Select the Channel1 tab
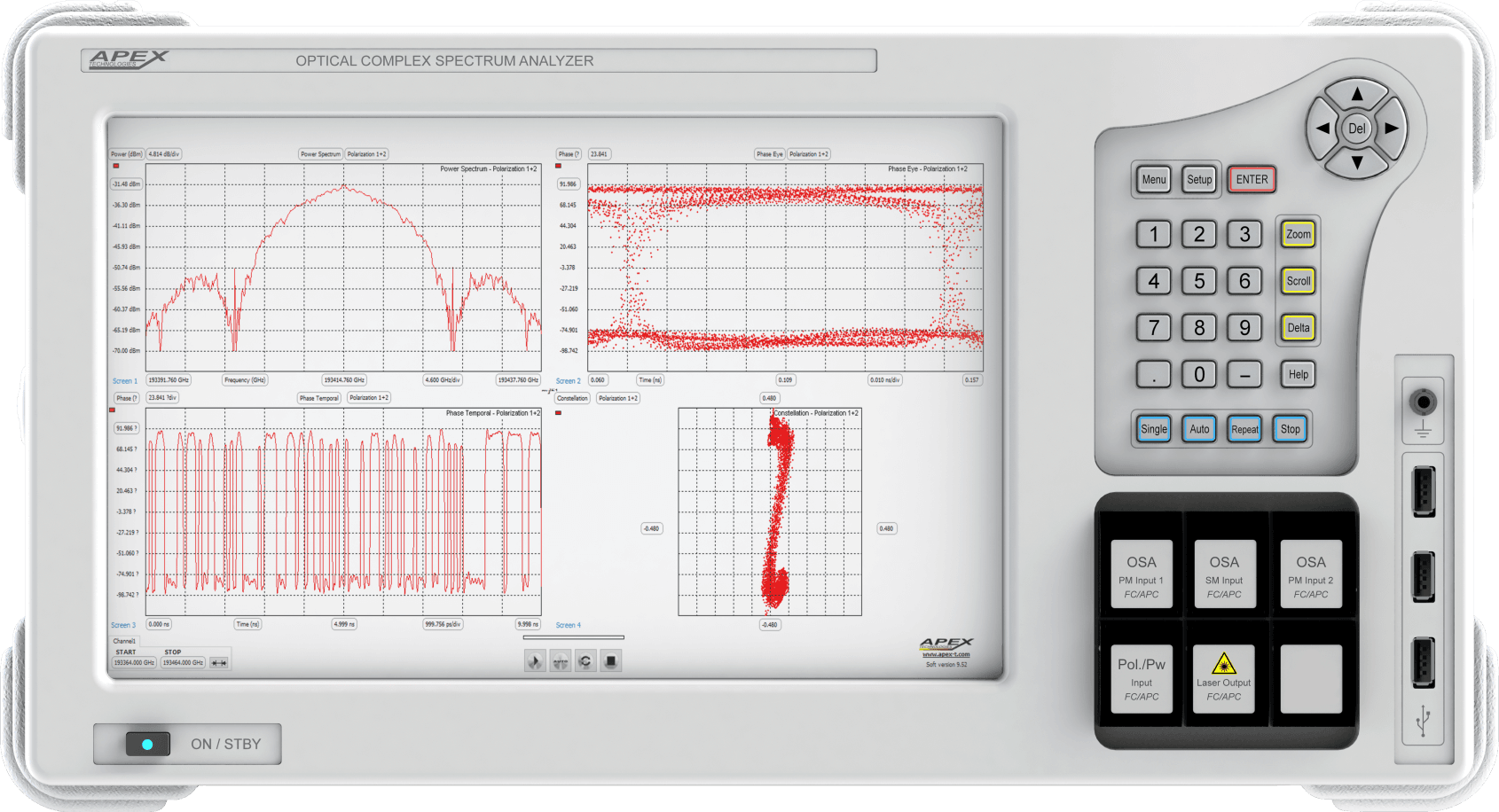 coord(124,641)
